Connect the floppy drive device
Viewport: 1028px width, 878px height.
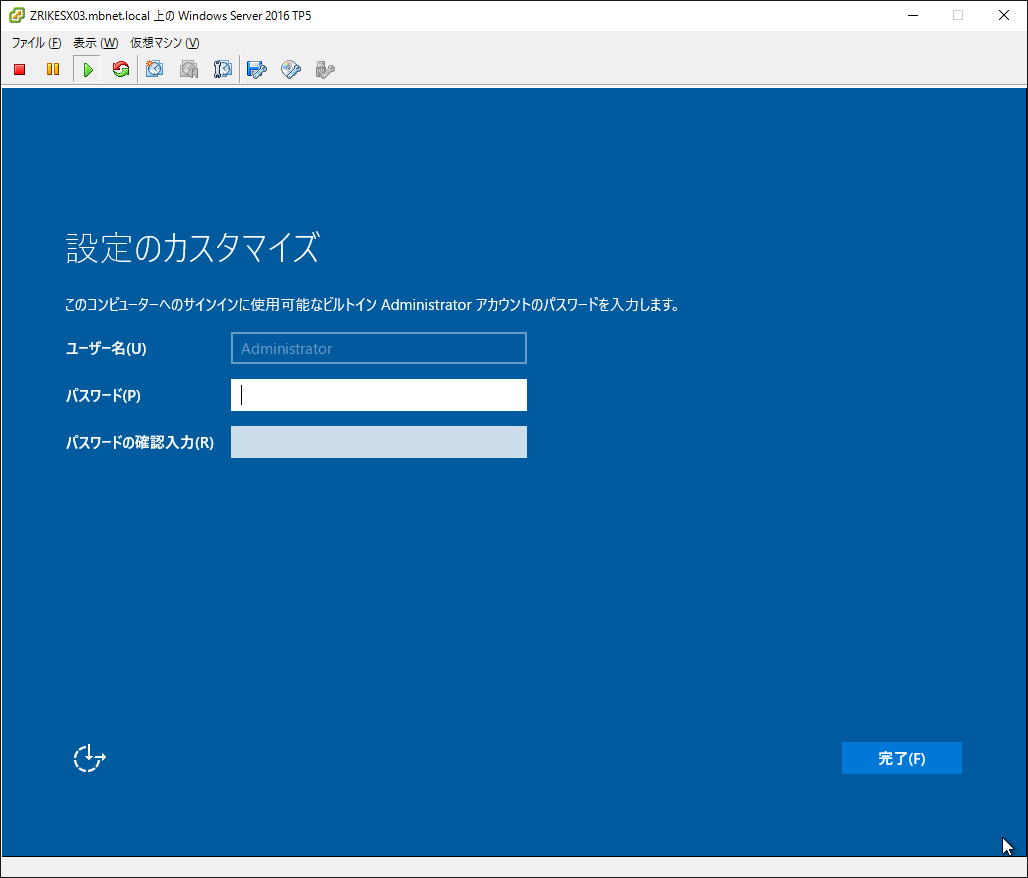256,69
